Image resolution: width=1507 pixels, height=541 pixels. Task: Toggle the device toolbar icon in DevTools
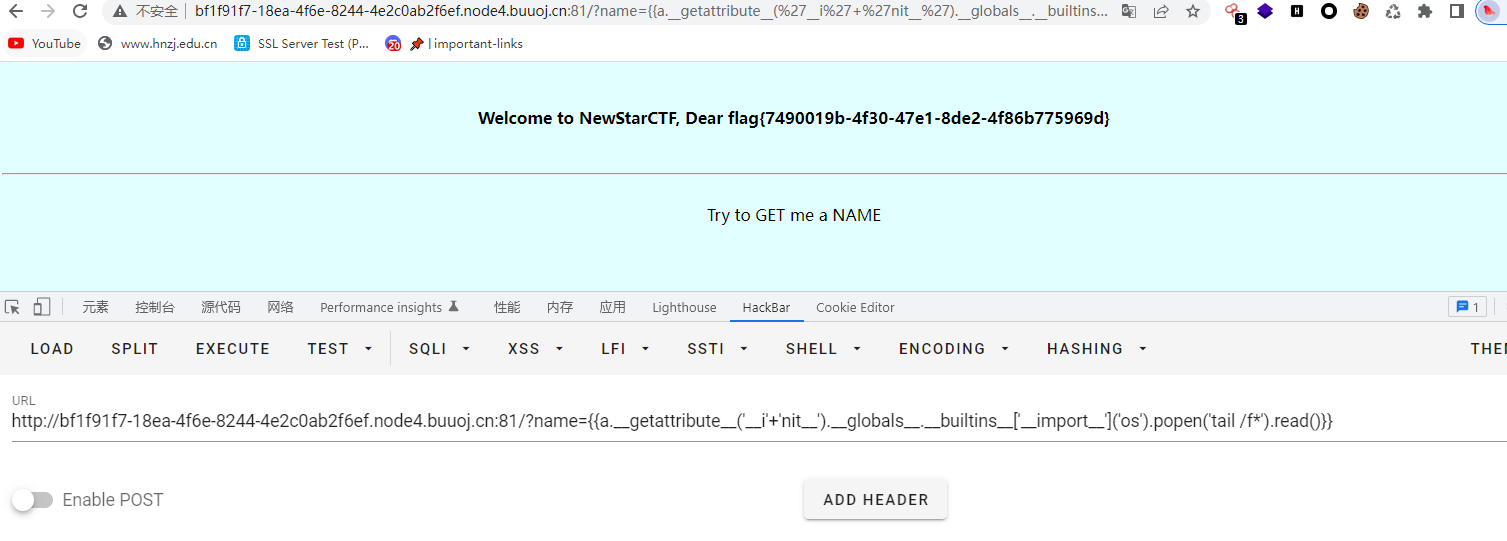click(x=42, y=307)
